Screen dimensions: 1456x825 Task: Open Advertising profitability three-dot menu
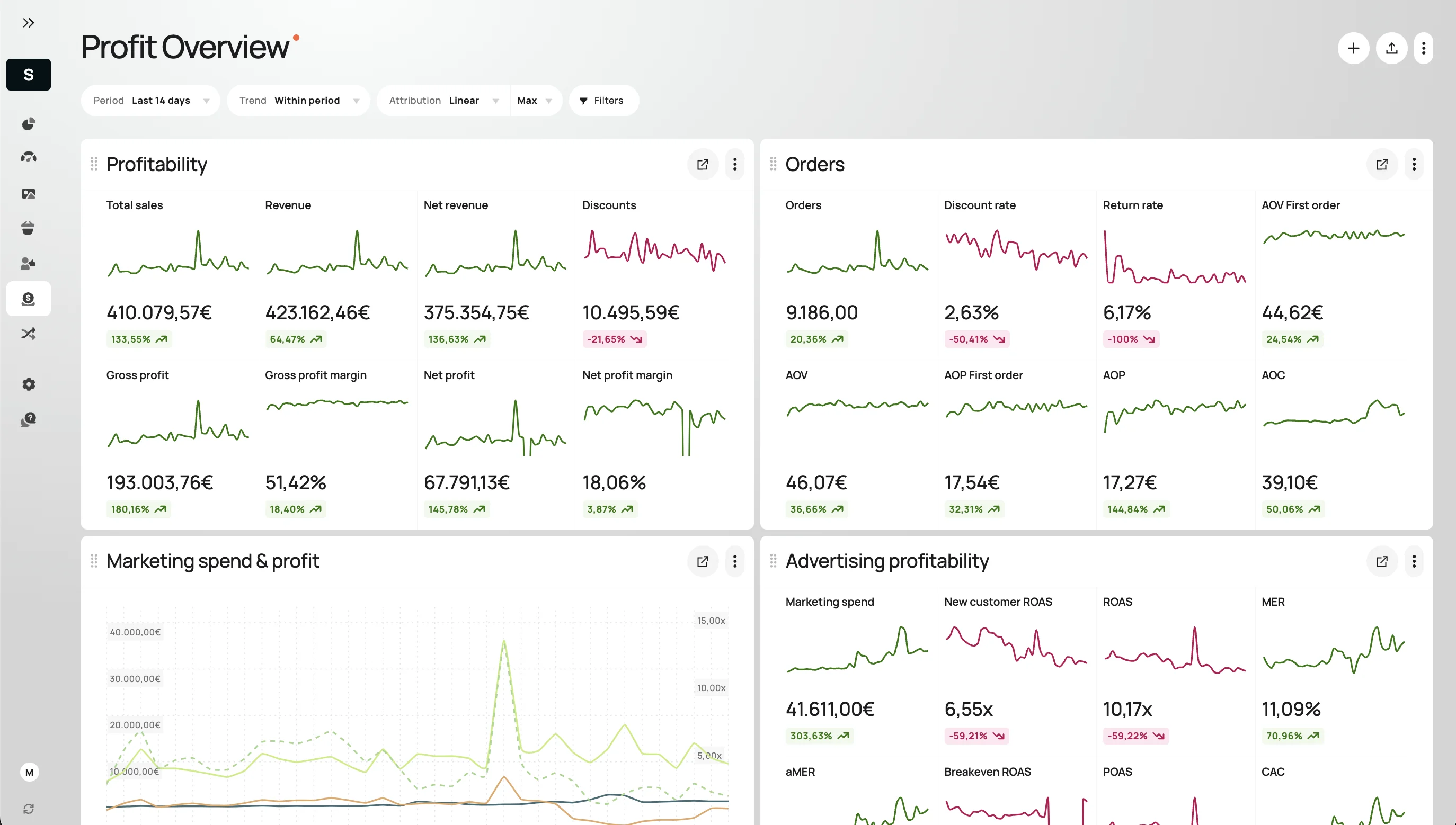click(x=1414, y=561)
